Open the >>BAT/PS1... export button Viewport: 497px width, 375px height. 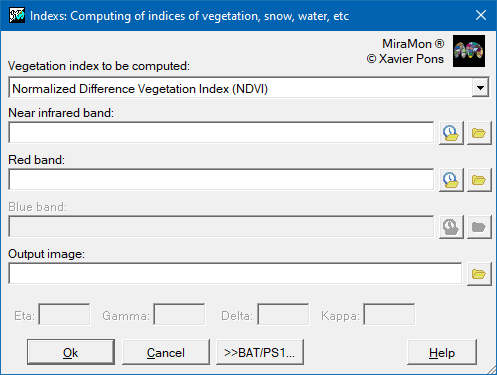pos(260,352)
